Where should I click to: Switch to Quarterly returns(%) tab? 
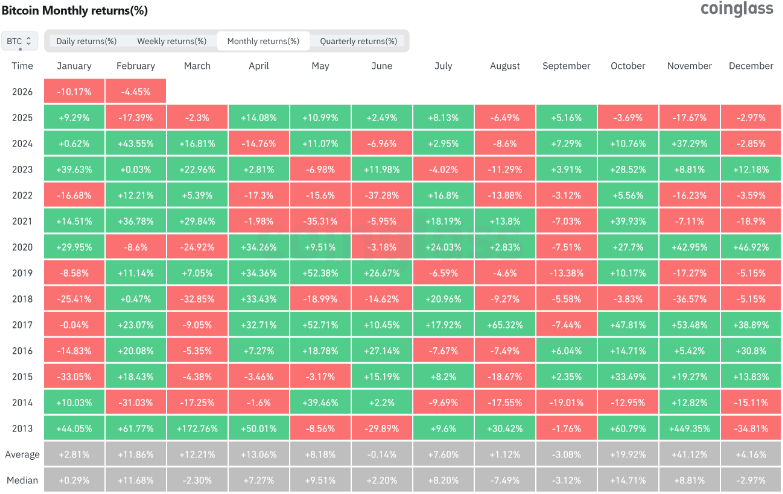(358, 41)
